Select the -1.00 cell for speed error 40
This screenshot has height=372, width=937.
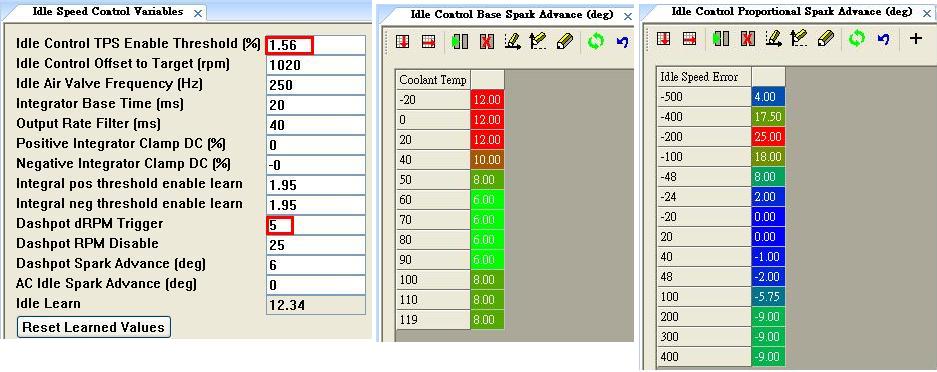point(768,257)
